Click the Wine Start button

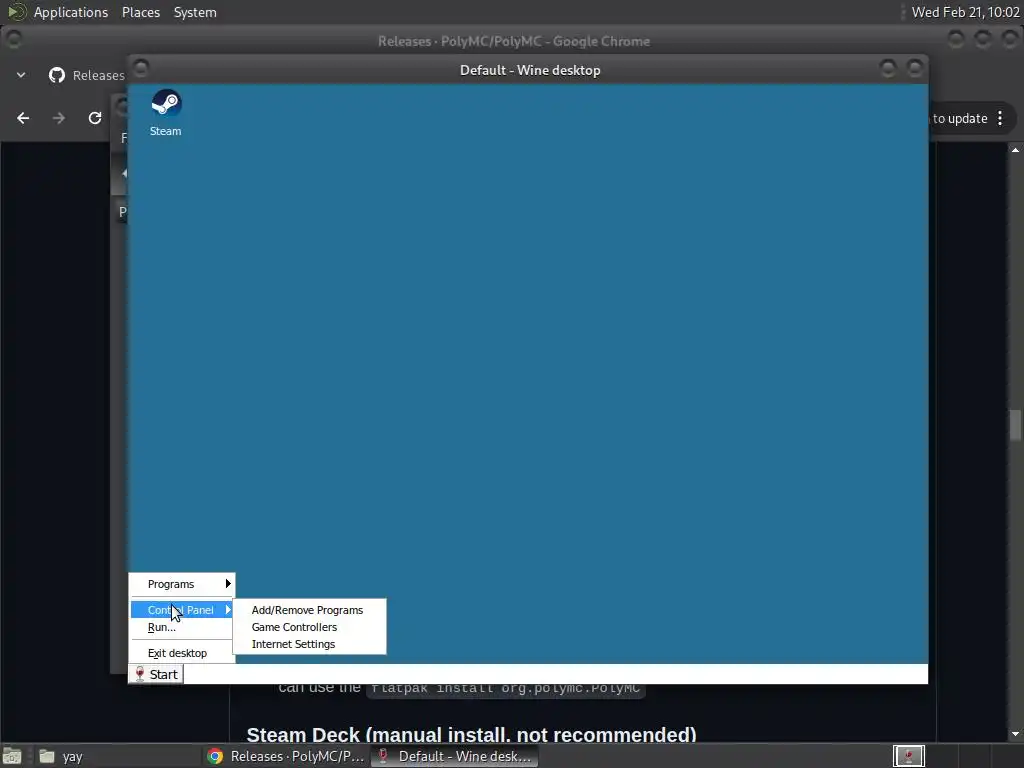[156, 674]
